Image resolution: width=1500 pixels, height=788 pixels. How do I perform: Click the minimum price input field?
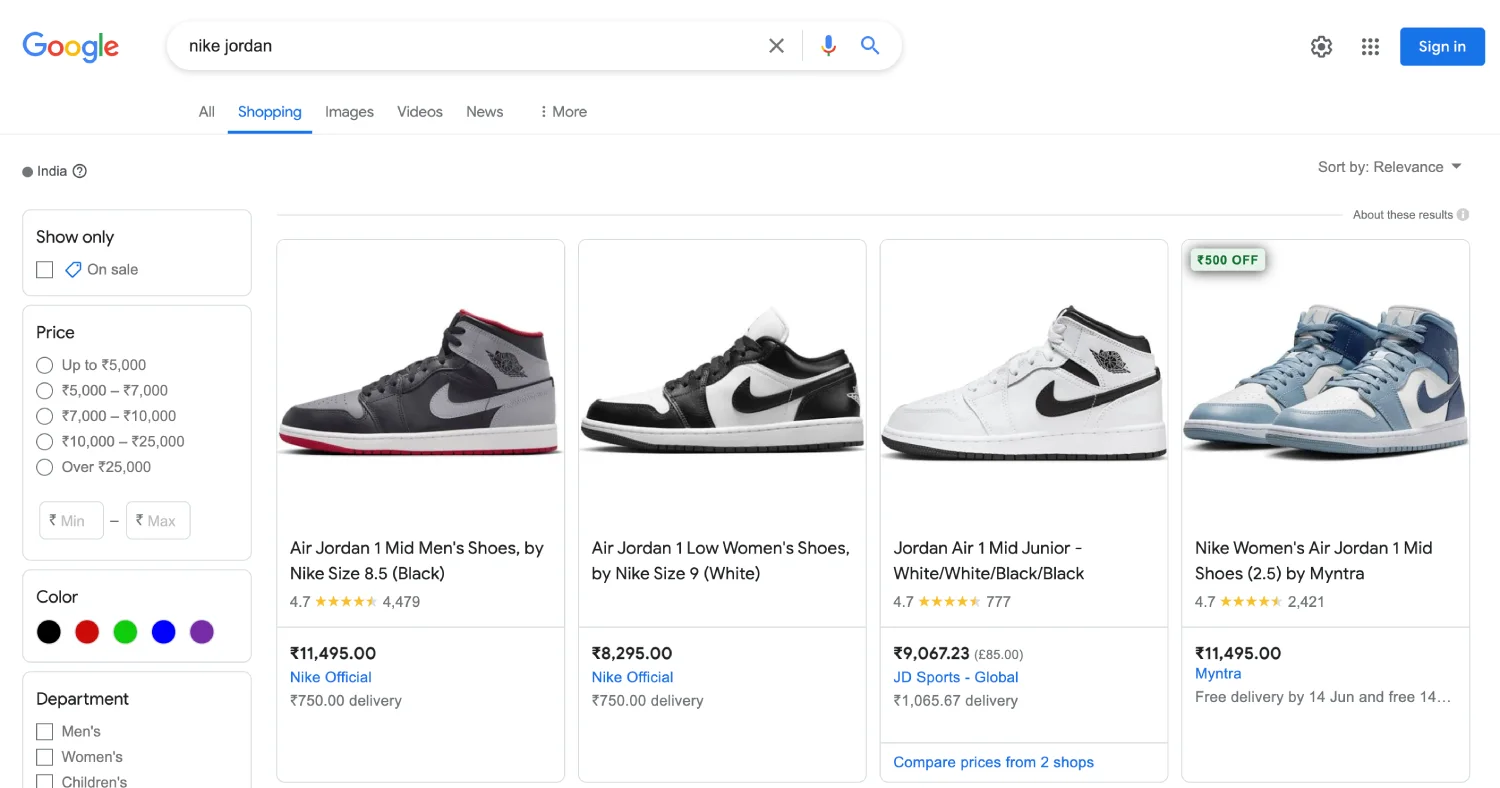72,521
